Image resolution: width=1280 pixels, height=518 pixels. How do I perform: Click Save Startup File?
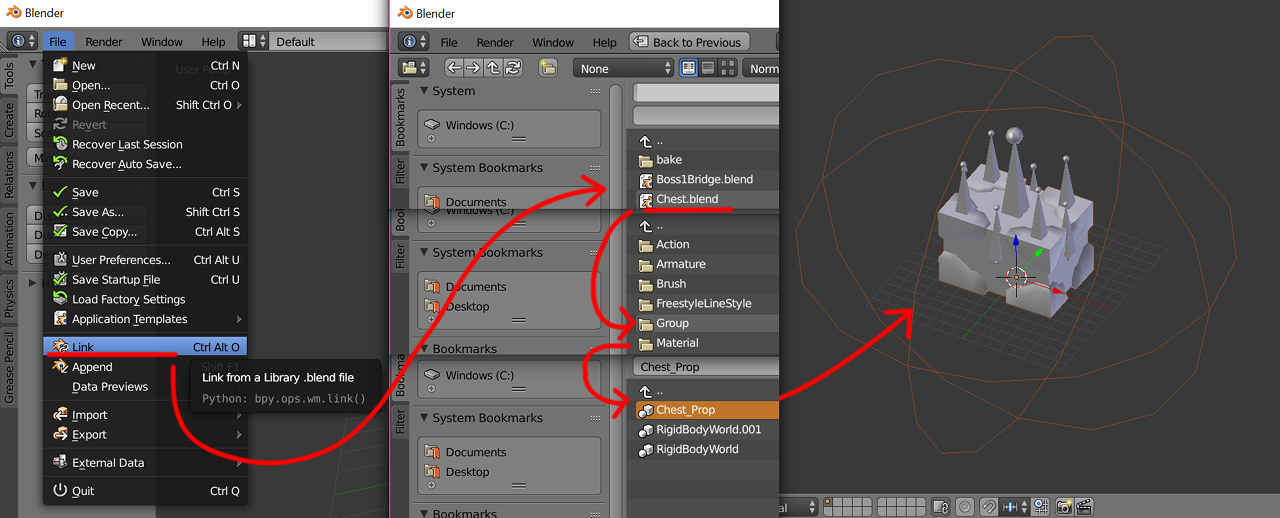click(146, 280)
